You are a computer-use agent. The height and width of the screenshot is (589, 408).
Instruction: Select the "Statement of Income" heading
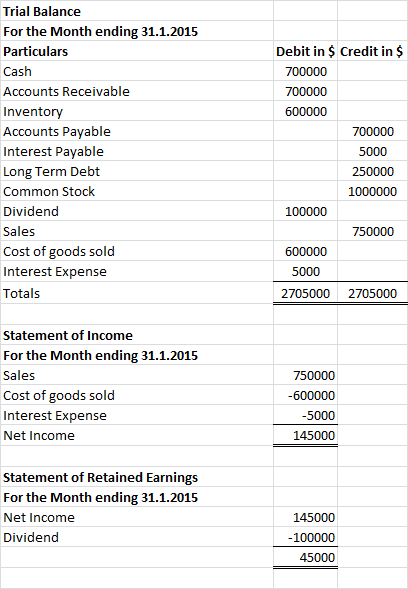click(68, 335)
